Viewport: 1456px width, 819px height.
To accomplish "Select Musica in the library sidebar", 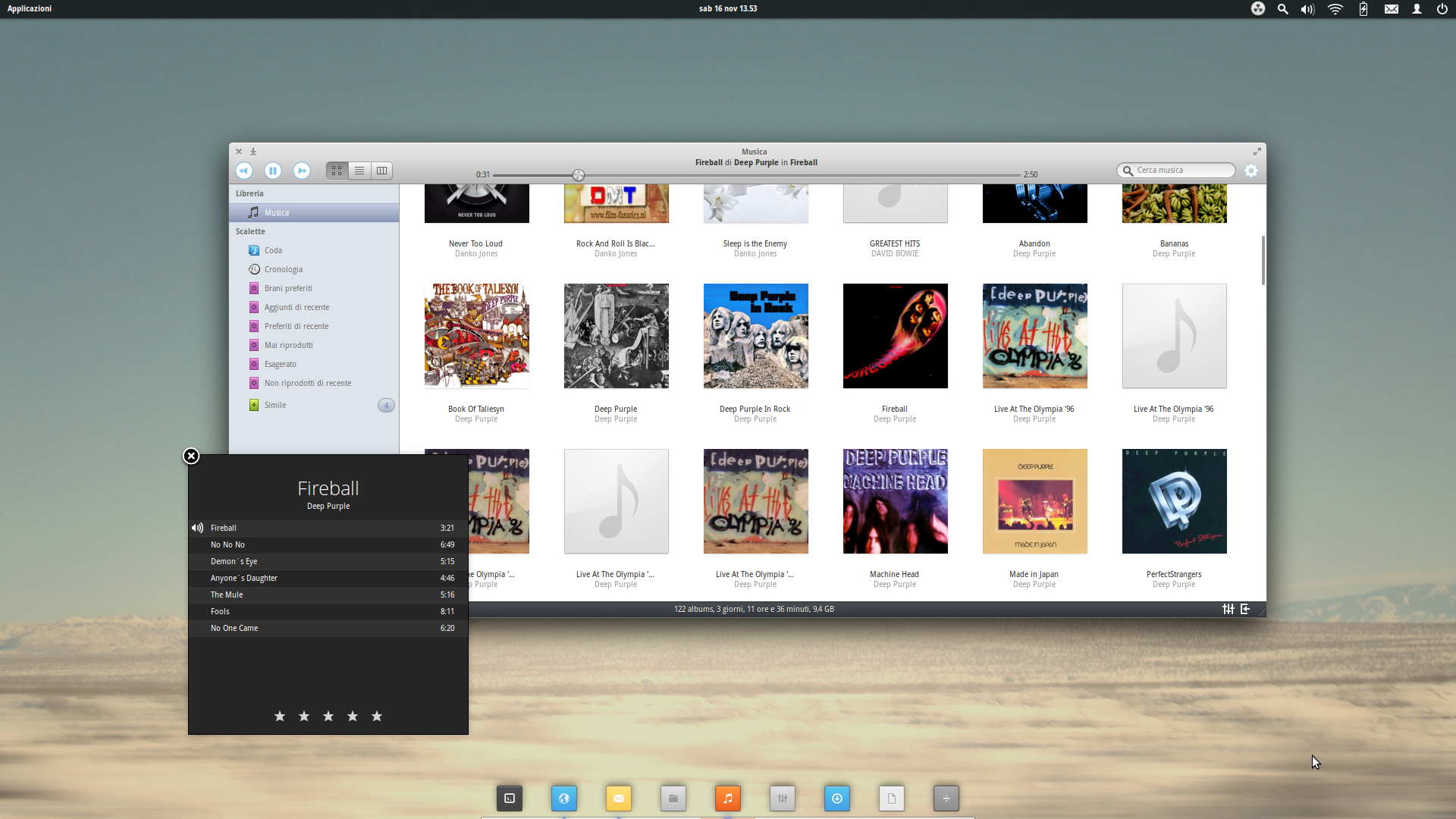I will 314,213.
